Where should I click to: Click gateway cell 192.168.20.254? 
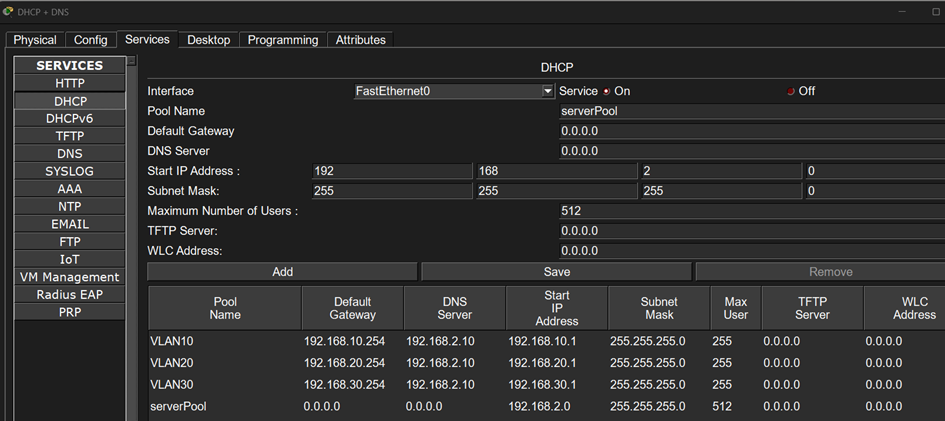click(344, 363)
